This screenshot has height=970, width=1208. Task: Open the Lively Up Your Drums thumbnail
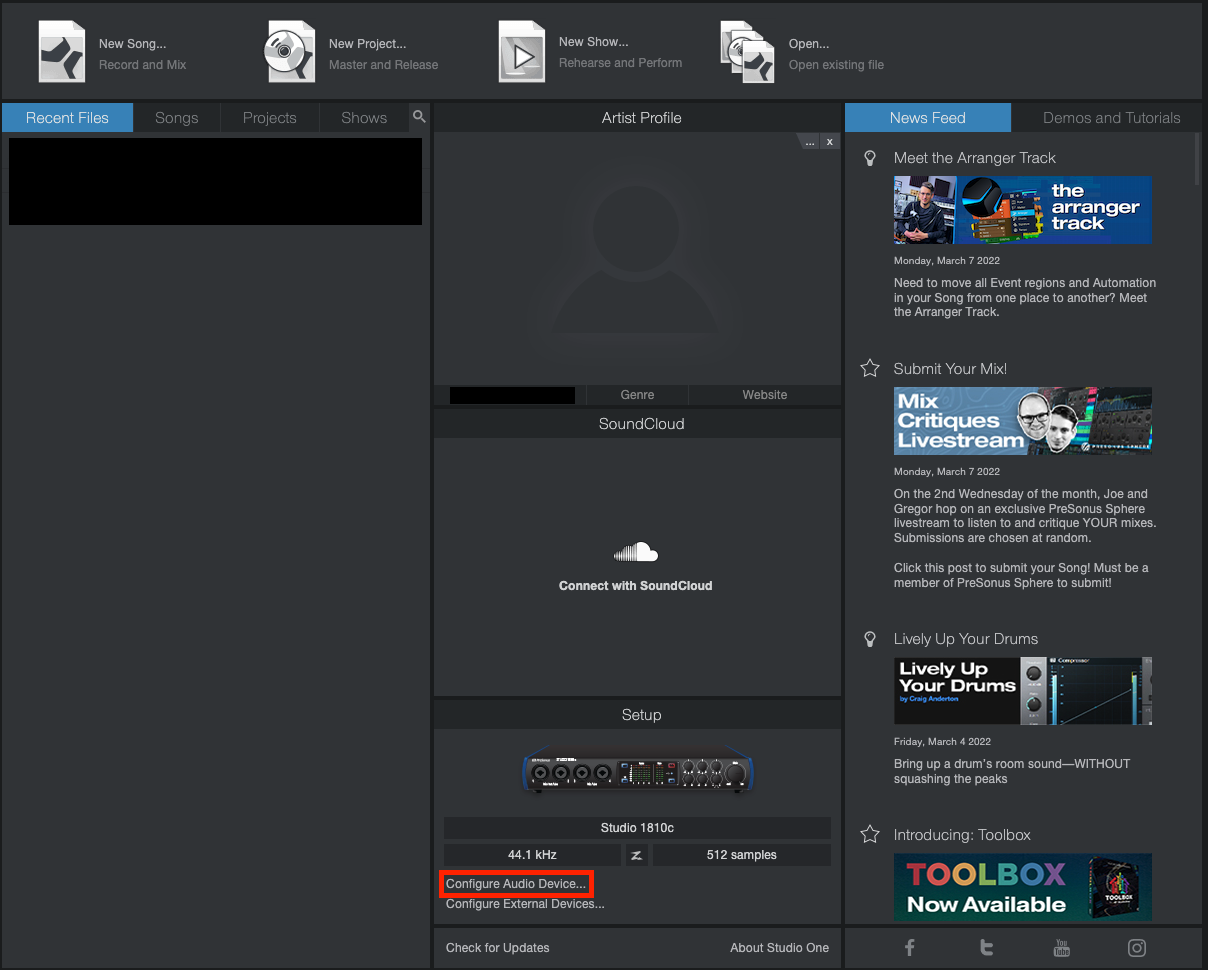tap(1022, 691)
